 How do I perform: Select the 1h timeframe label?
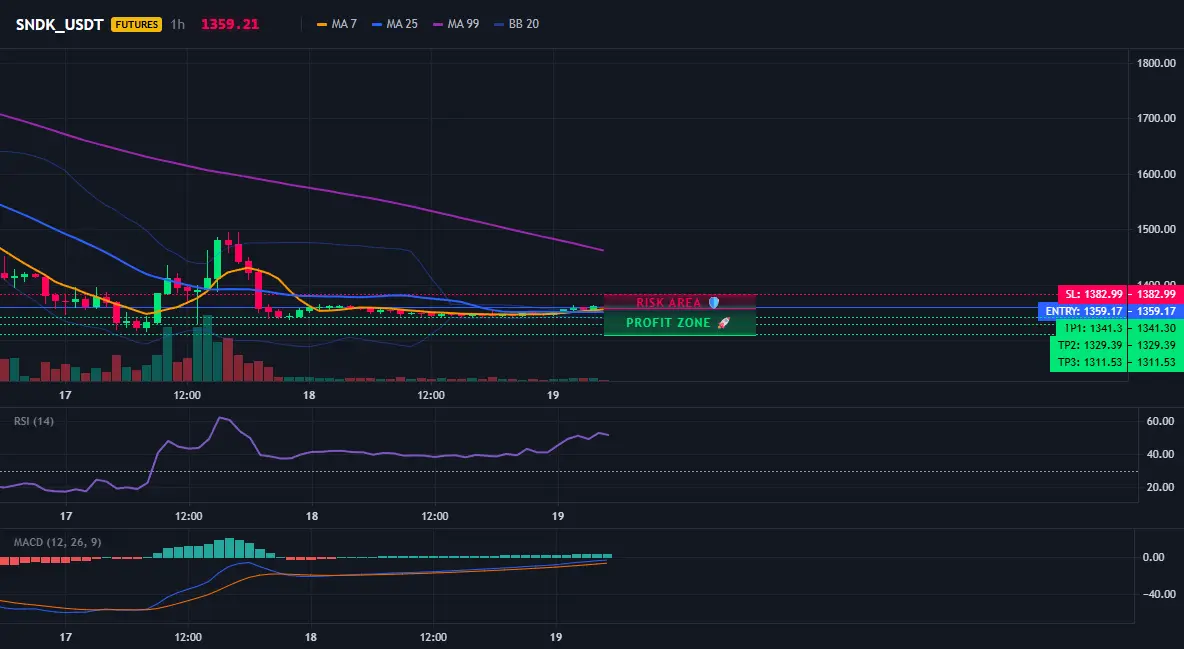tap(177, 24)
